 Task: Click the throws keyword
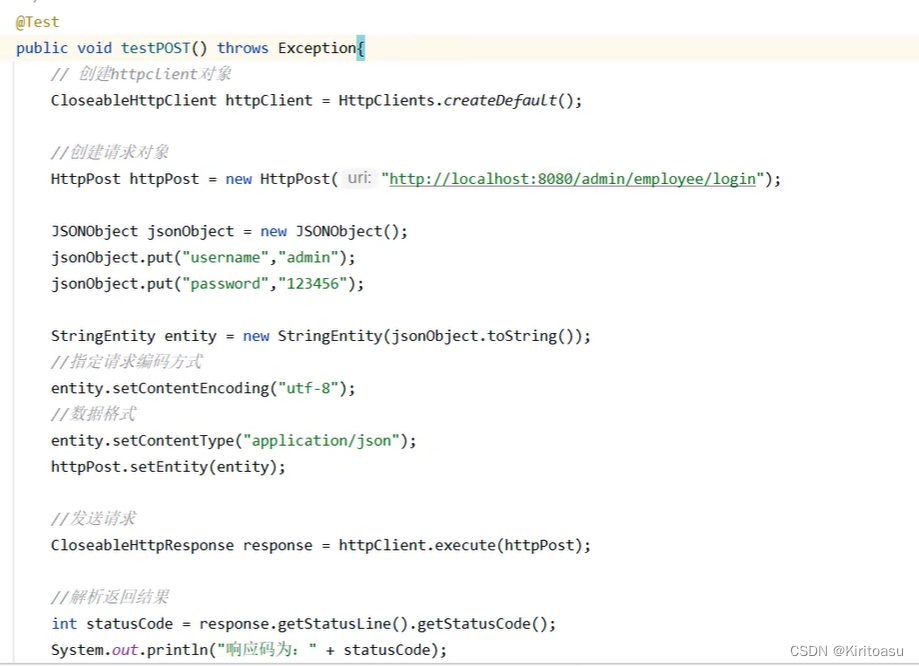[243, 48]
